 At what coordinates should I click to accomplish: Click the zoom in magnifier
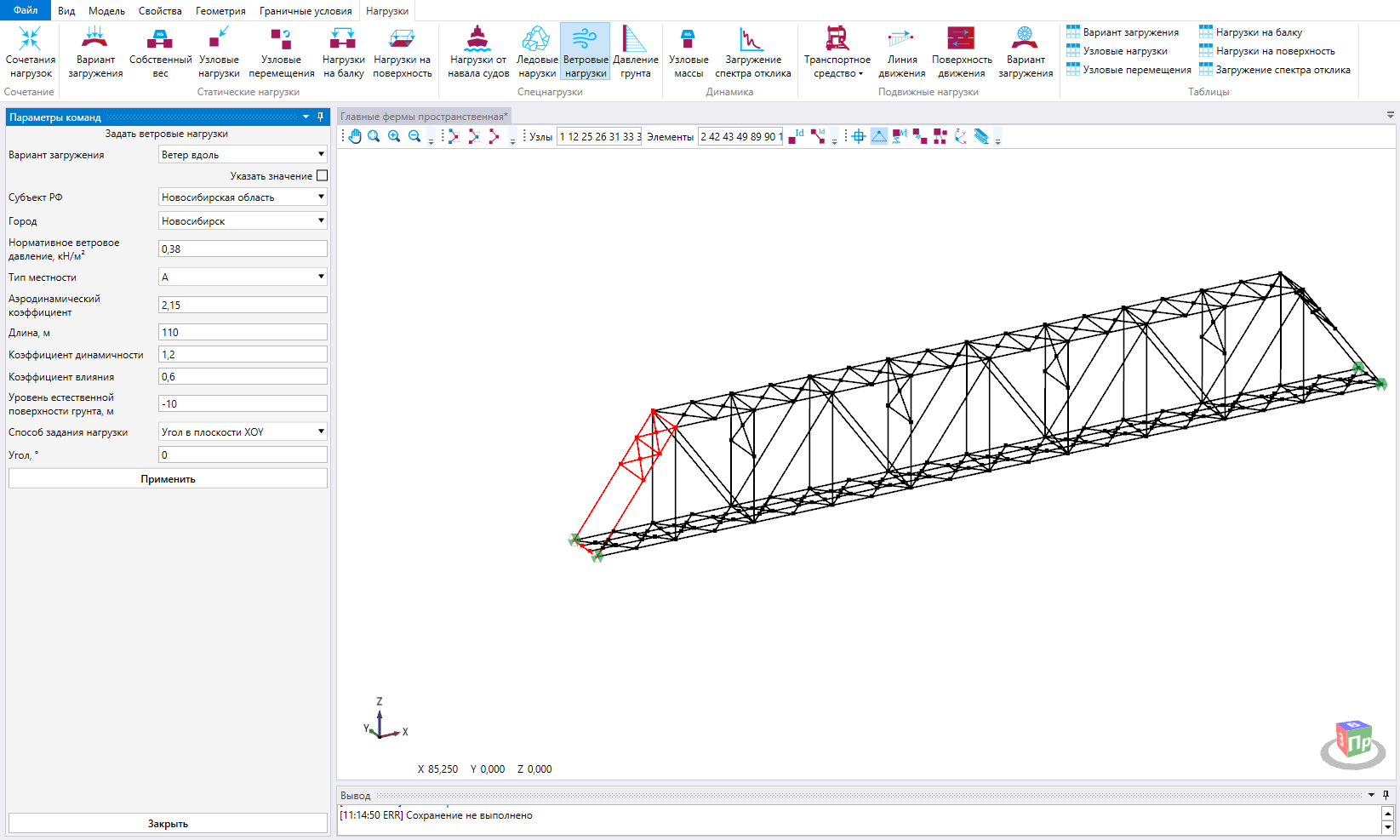pyautogui.click(x=394, y=136)
